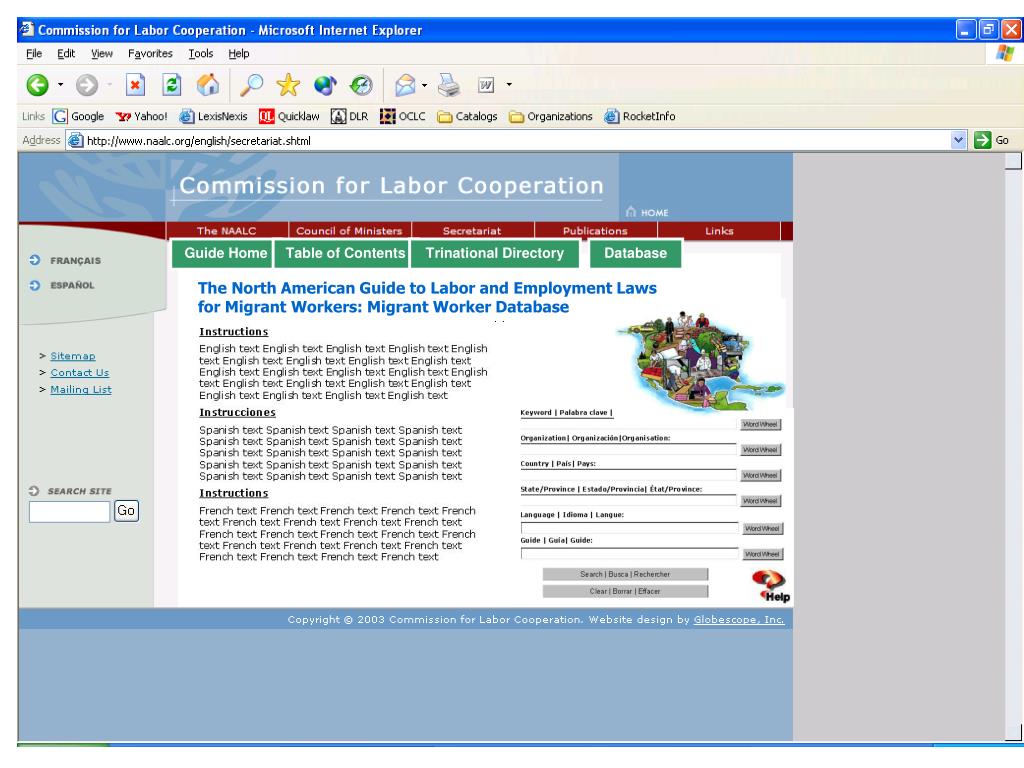Open the Catalogs folder in Links bar
1024x768 pixels.
point(468,116)
